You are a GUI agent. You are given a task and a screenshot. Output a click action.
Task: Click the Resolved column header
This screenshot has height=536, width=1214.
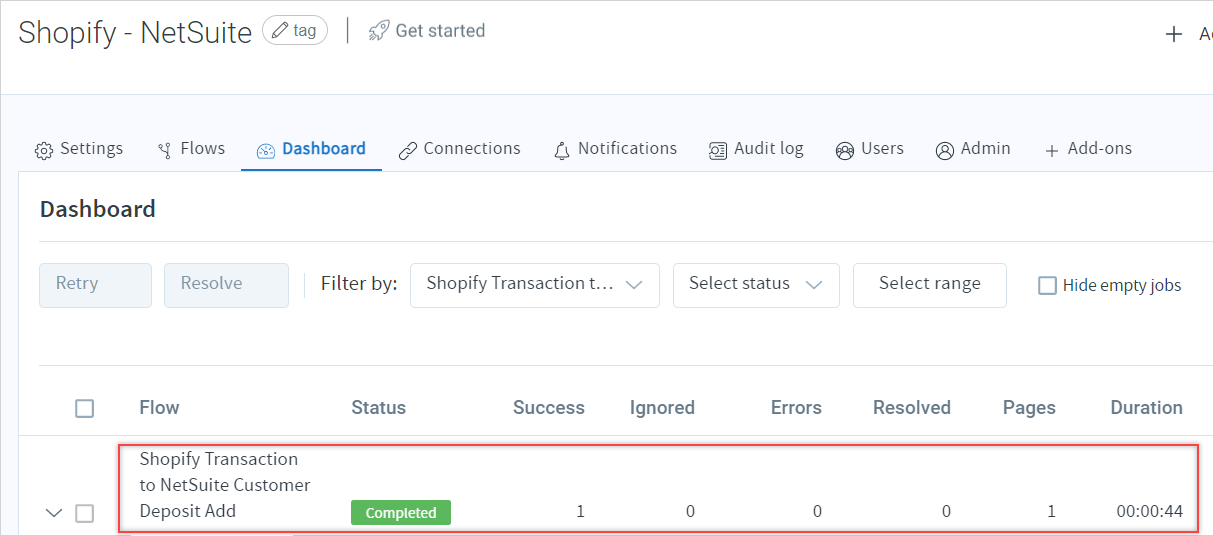pos(912,408)
